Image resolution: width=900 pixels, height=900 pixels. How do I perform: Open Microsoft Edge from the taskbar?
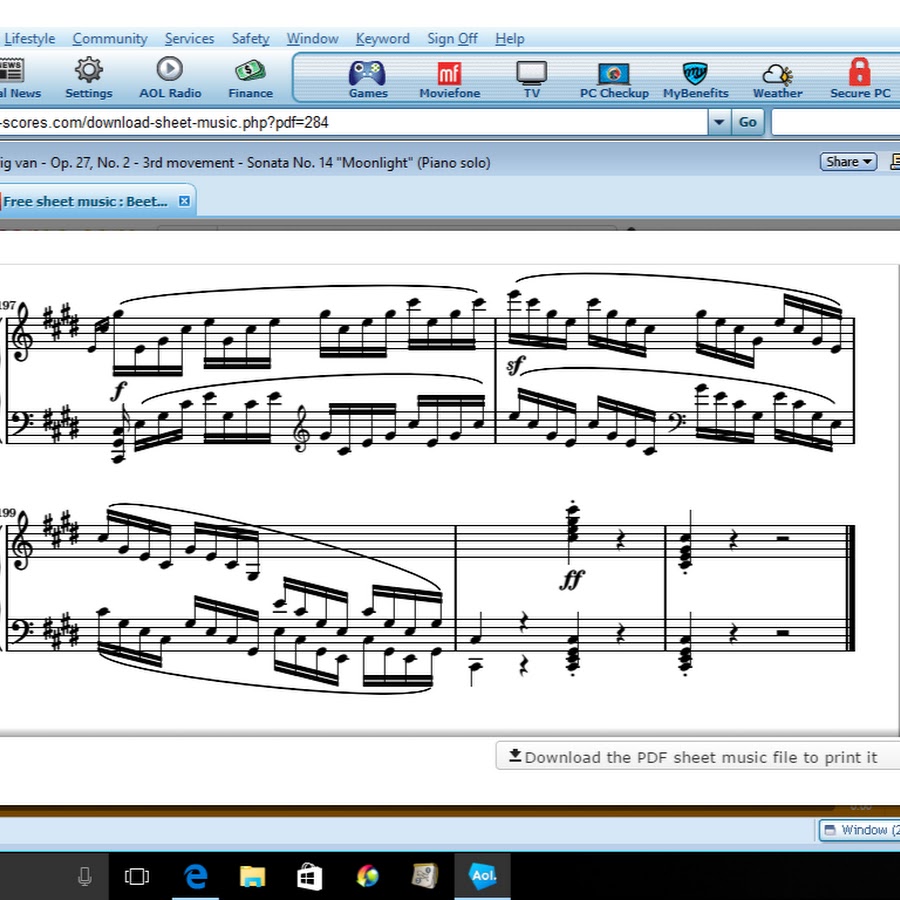tap(195, 876)
